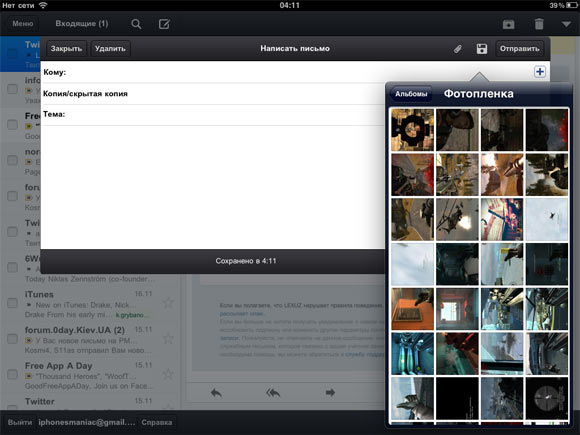Select the orange laptop desk photo thumbnail
The image size is (580, 435).
click(x=412, y=309)
